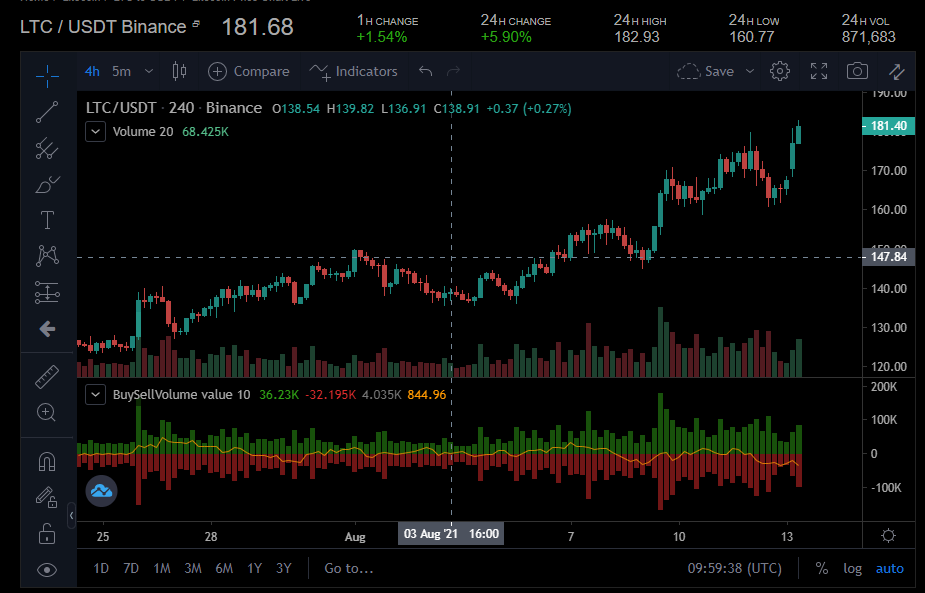Screen dimensions: 925x593
Task: Set range to 6M
Action: click(x=224, y=568)
